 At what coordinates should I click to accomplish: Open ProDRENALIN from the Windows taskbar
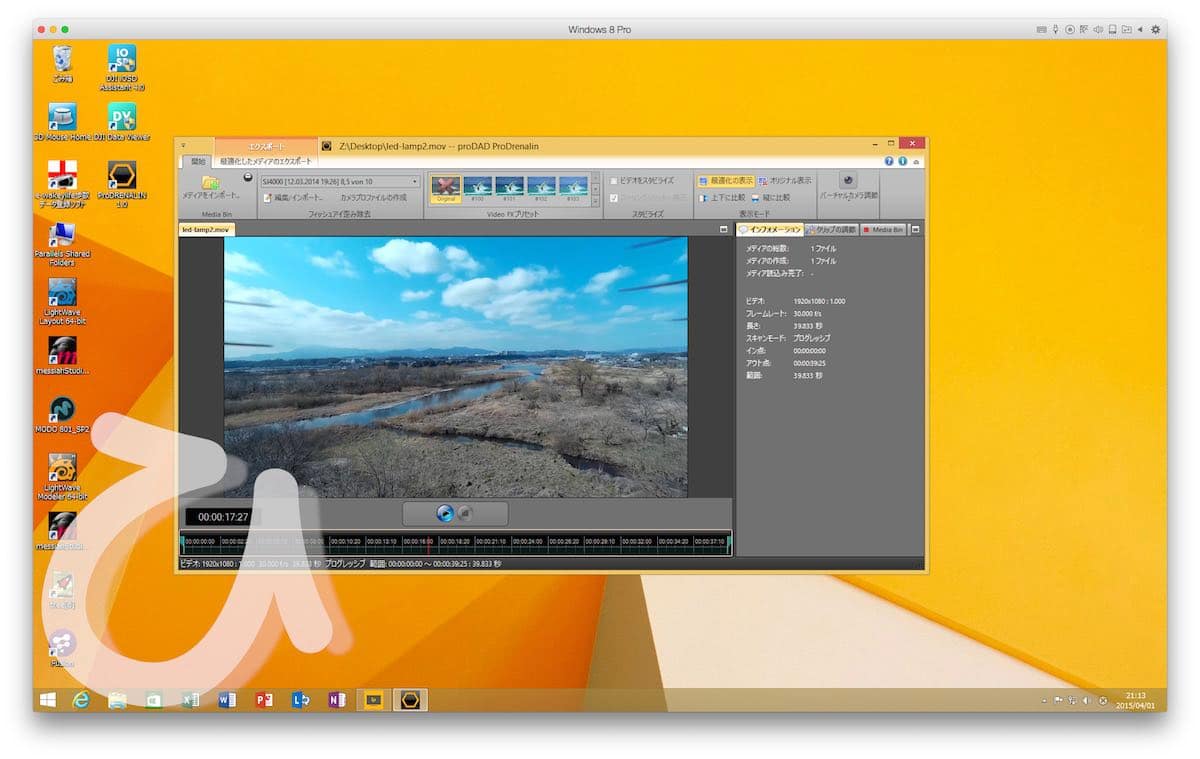[x=409, y=700]
